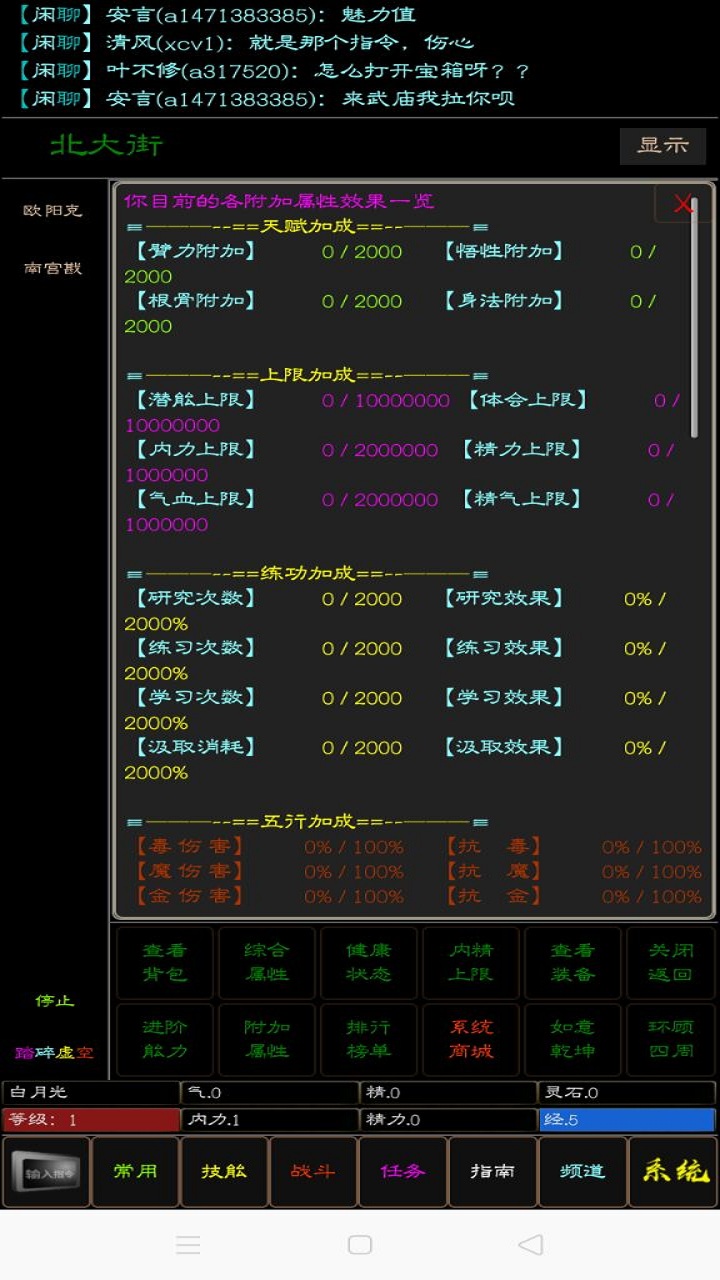Tap the Android back navigation icon
Image resolution: width=720 pixels, height=1280 pixels.
[530, 1244]
